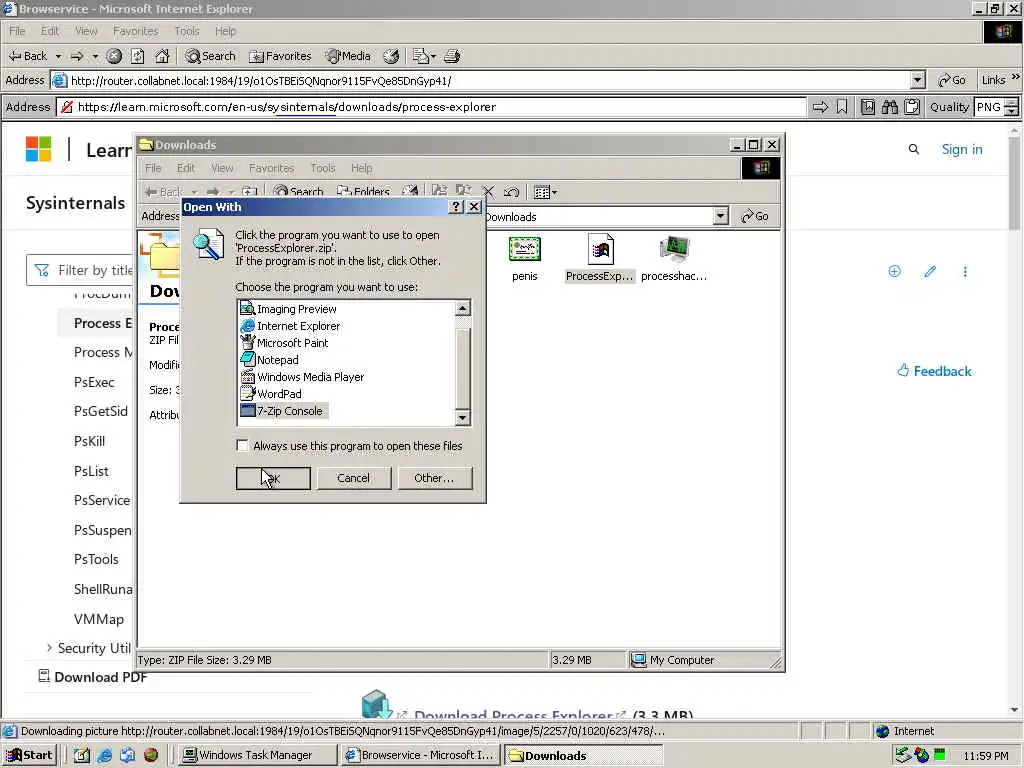
Task: Click the Refresh page icon in the browser toolbar
Action: point(138,56)
